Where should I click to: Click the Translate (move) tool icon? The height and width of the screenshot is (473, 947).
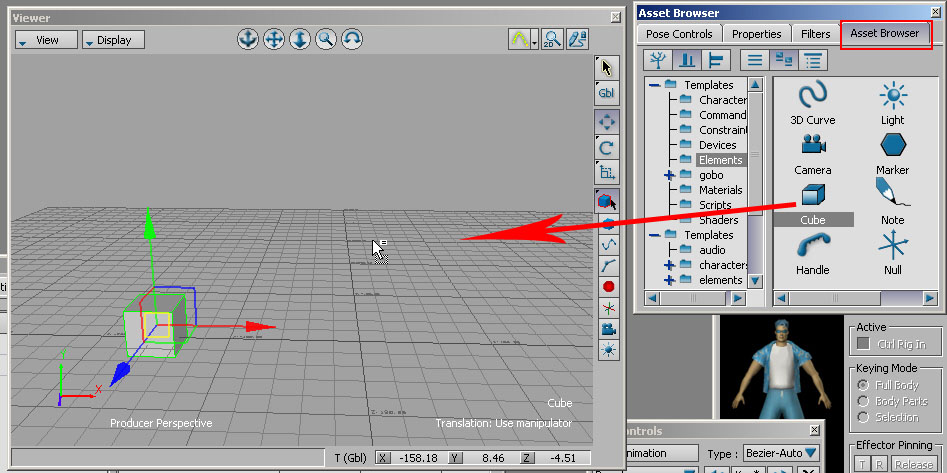pos(606,122)
